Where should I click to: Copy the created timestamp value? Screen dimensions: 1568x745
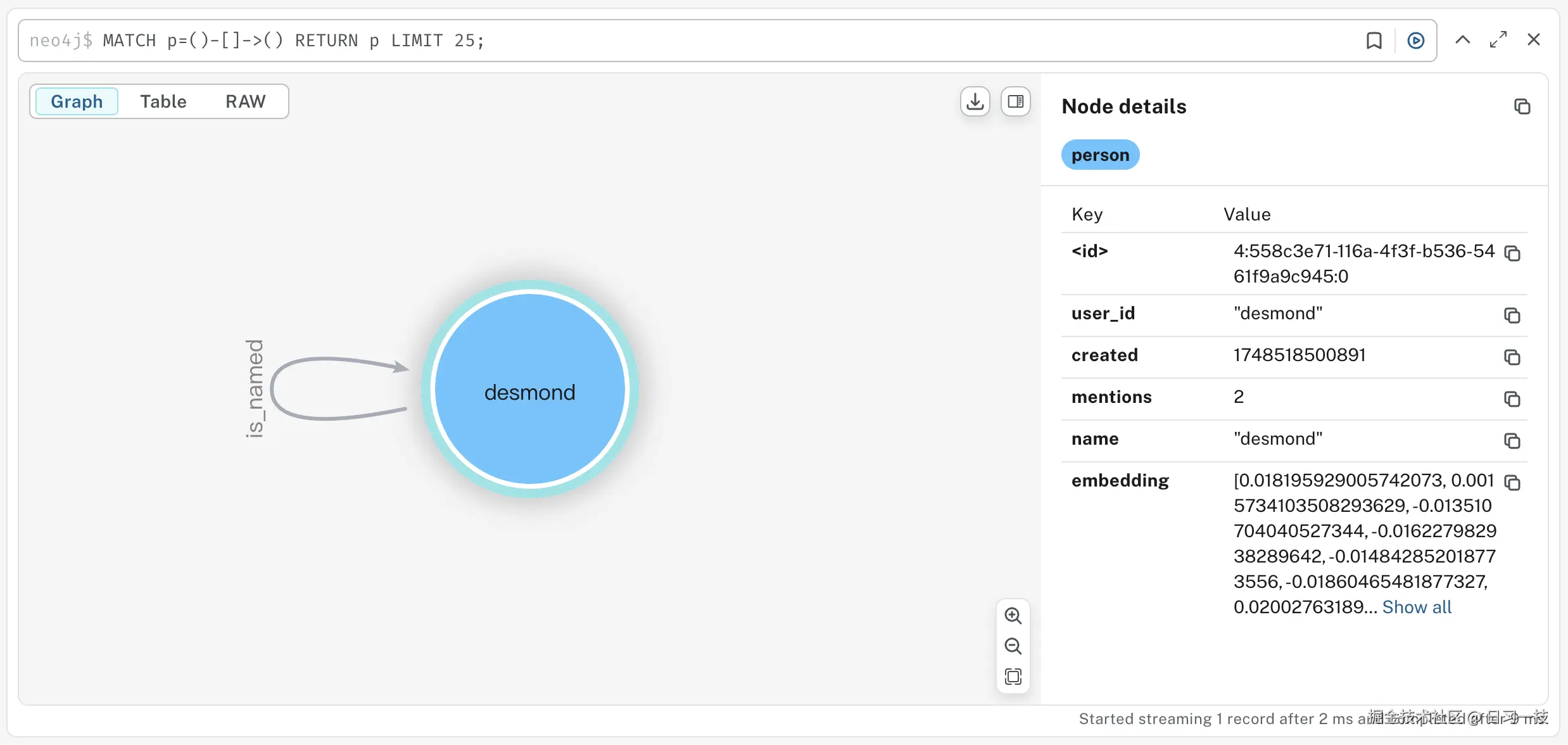pos(1512,357)
